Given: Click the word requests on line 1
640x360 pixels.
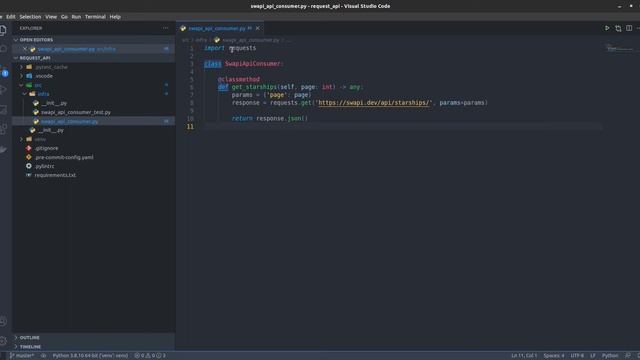Looking at the screenshot, I should point(242,48).
